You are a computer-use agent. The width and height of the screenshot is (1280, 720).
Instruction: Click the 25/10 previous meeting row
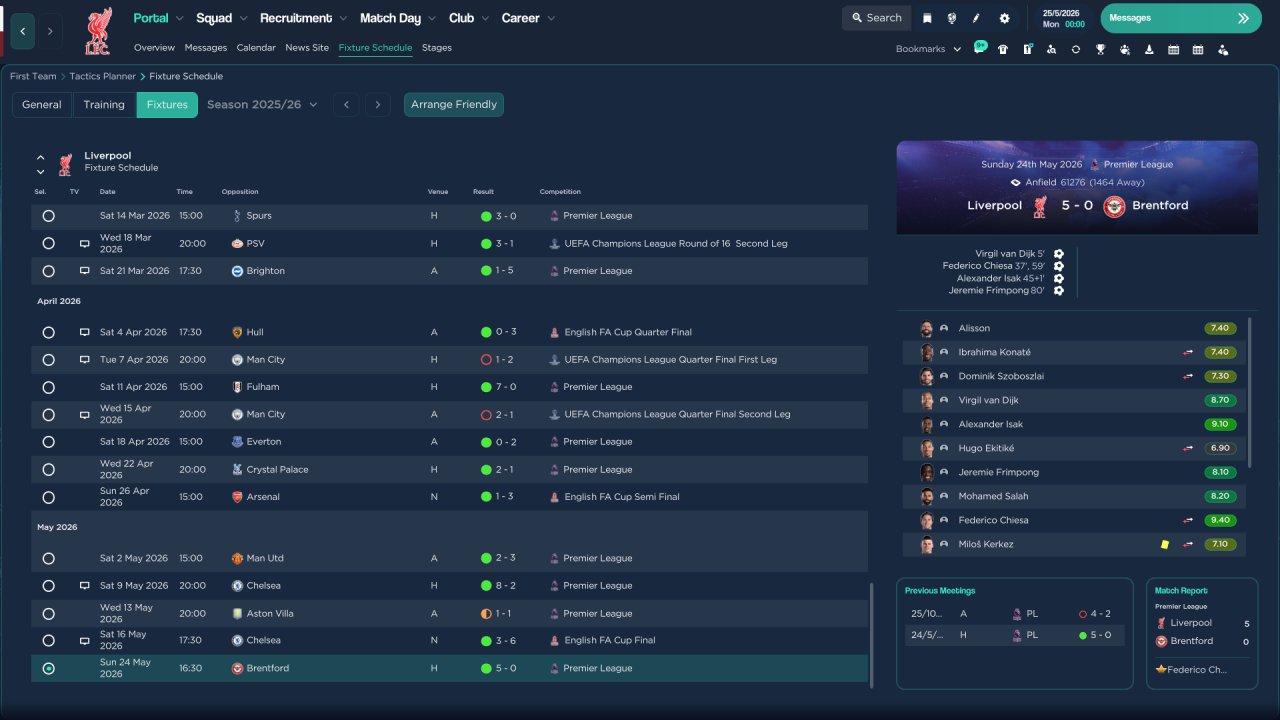[1014, 614]
